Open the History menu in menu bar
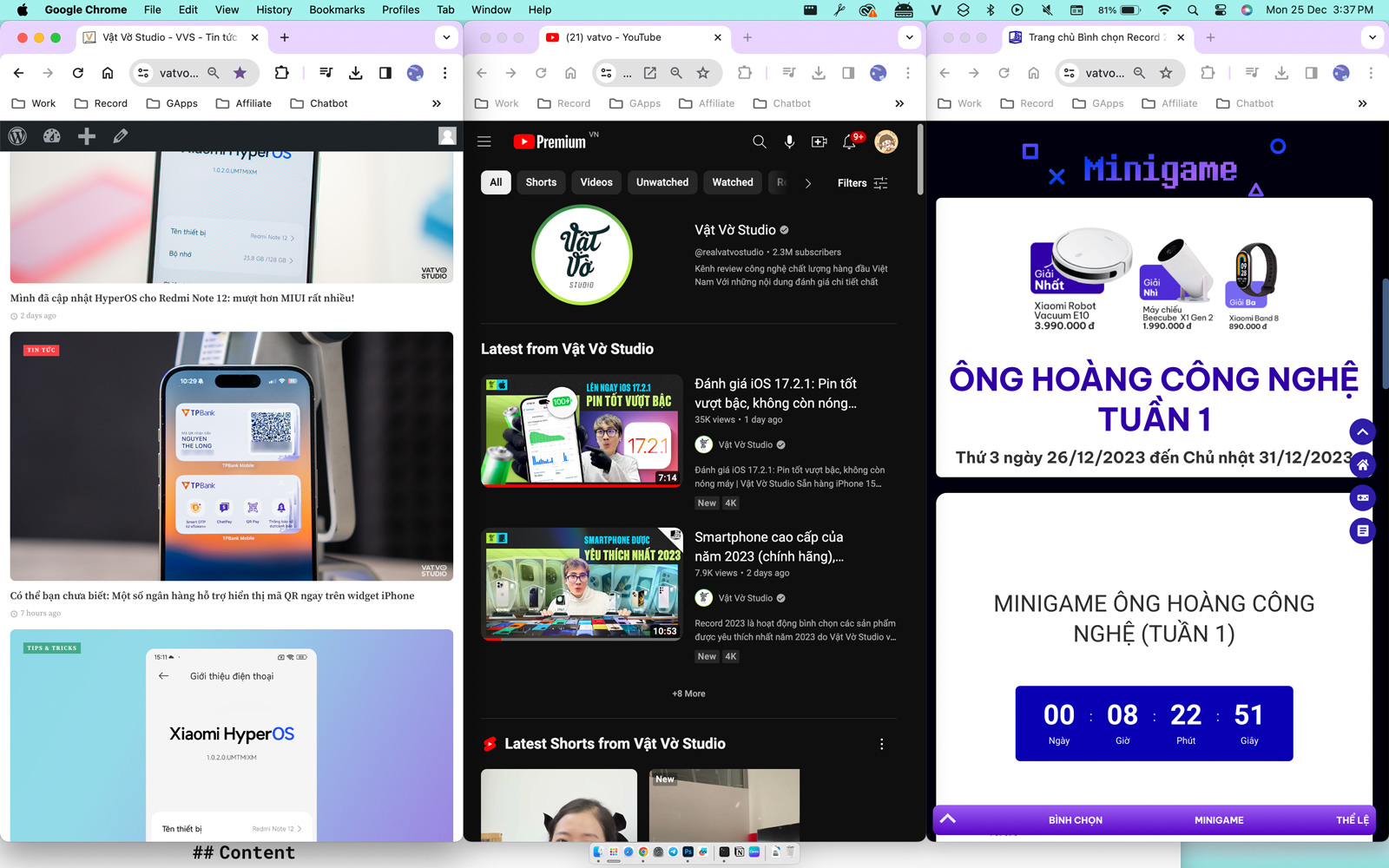Viewport: 1389px width, 868px height. pyautogui.click(x=274, y=10)
